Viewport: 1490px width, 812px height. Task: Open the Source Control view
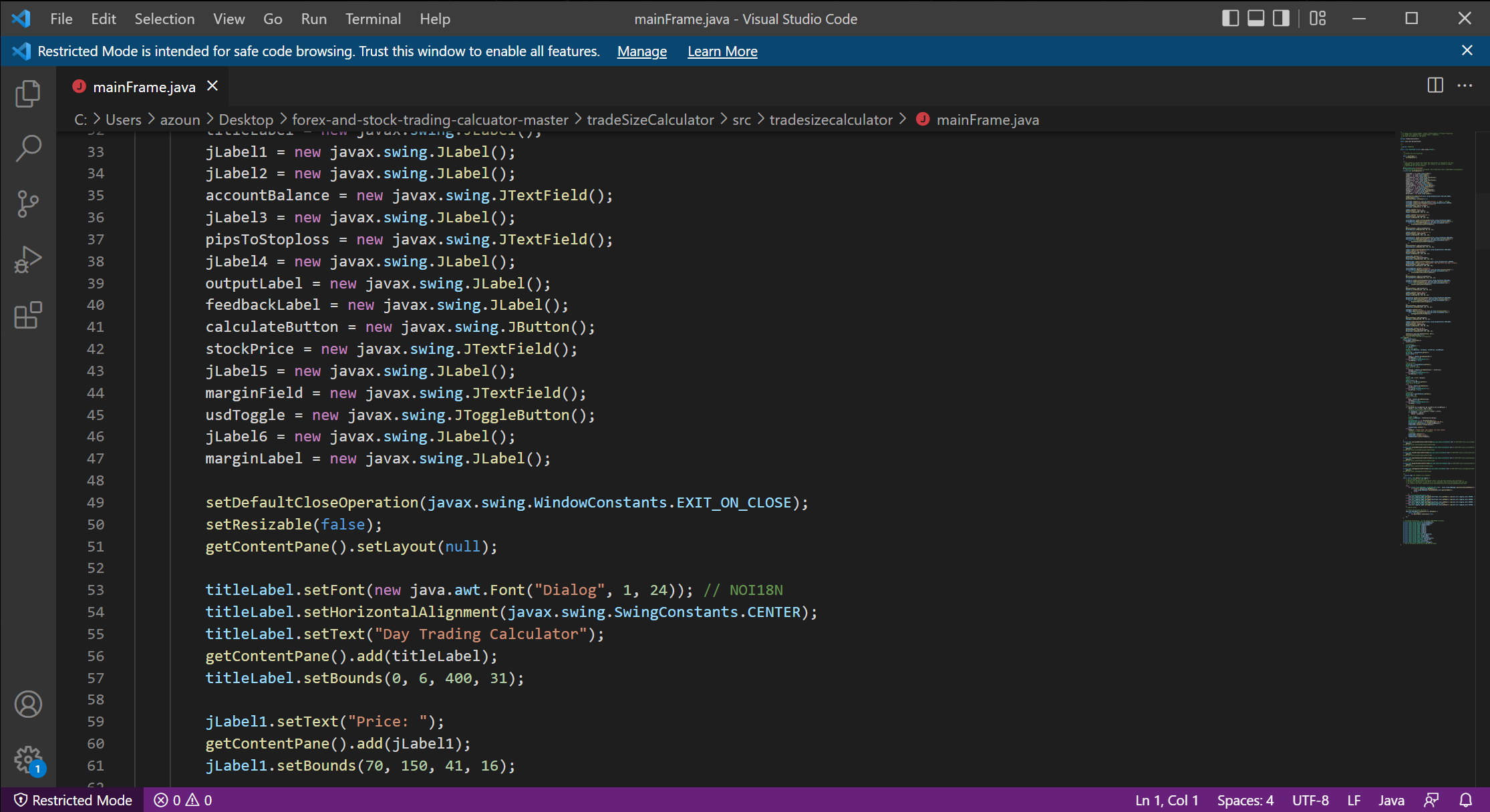(x=28, y=204)
